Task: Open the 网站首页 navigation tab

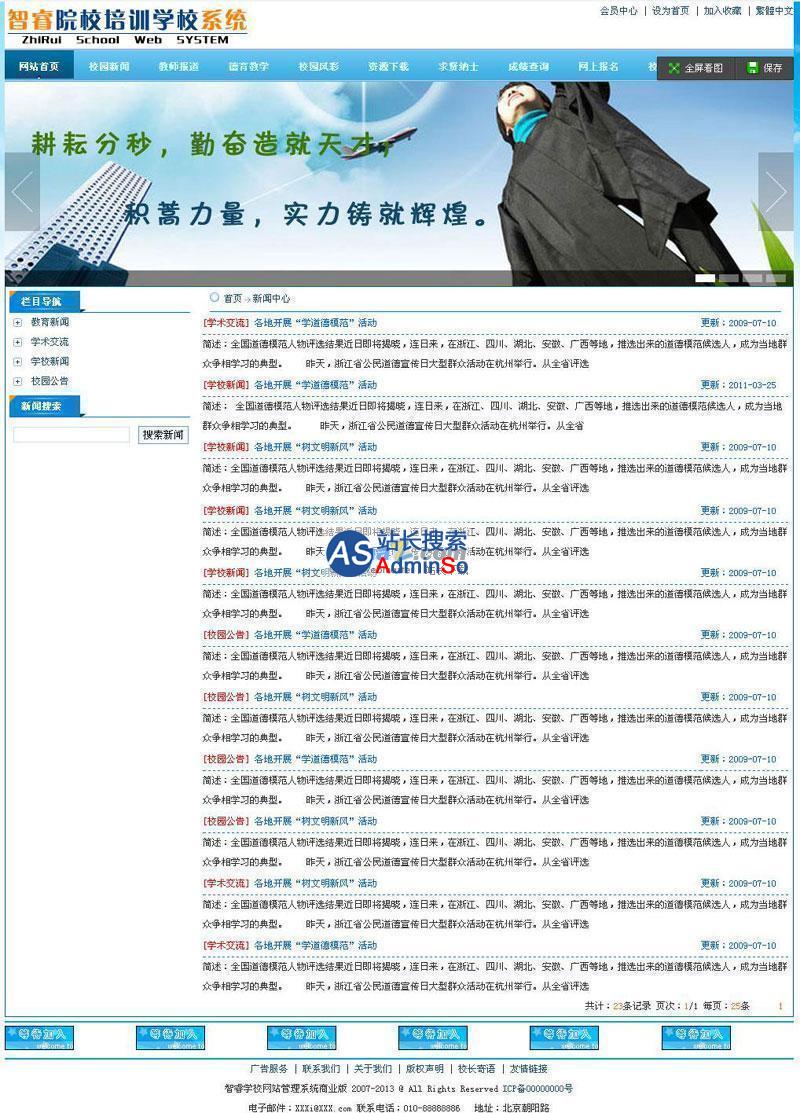Action: (x=39, y=67)
